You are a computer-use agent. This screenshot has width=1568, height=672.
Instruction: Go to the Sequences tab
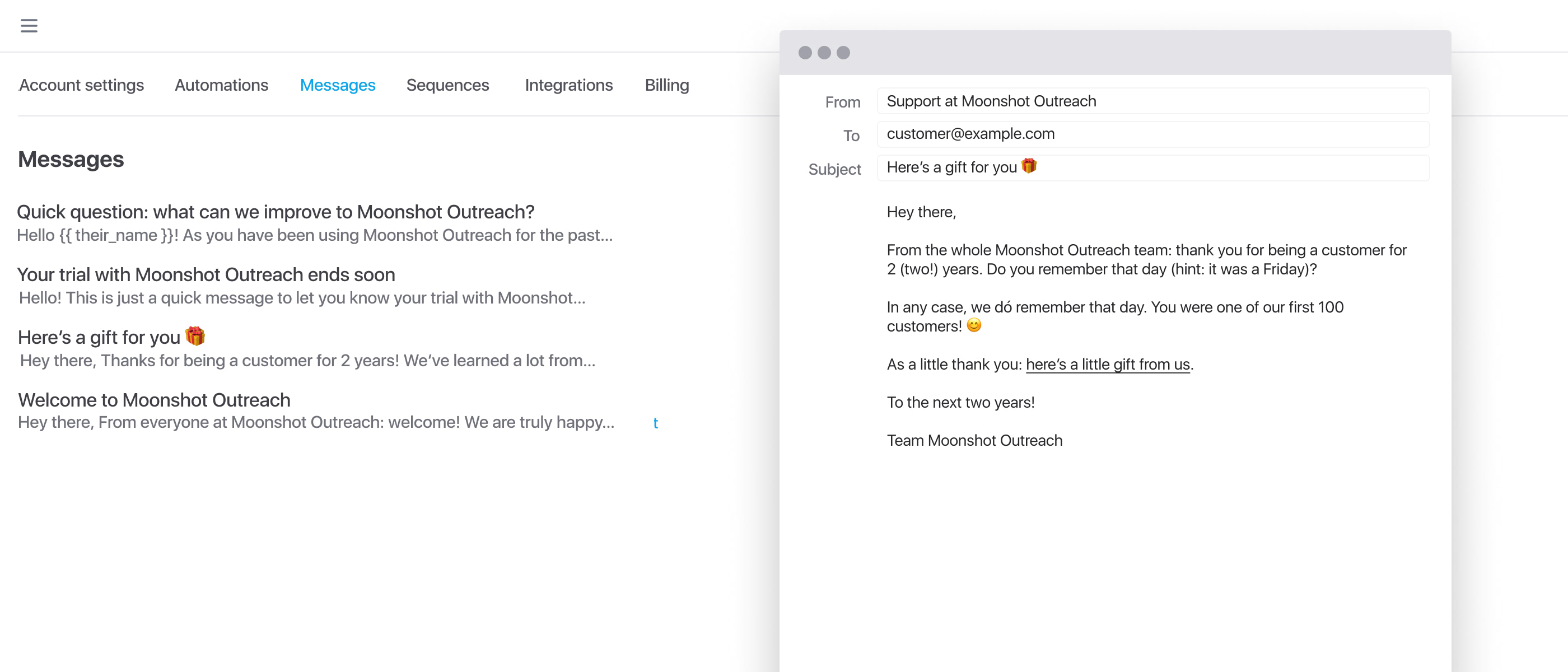click(447, 85)
